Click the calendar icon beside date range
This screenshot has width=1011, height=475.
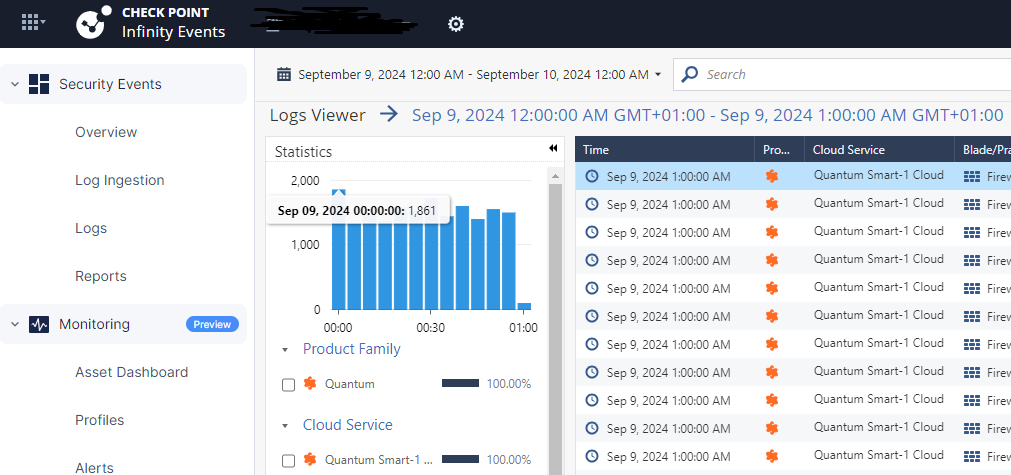284,74
